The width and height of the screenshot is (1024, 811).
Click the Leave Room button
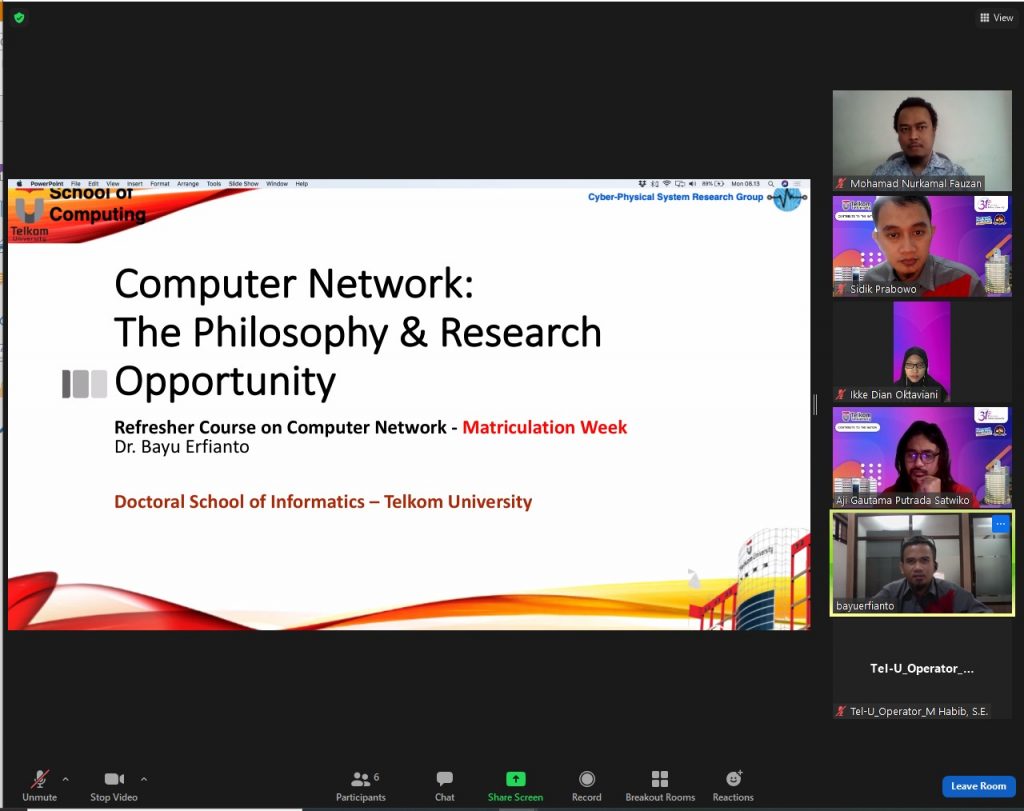pos(978,786)
